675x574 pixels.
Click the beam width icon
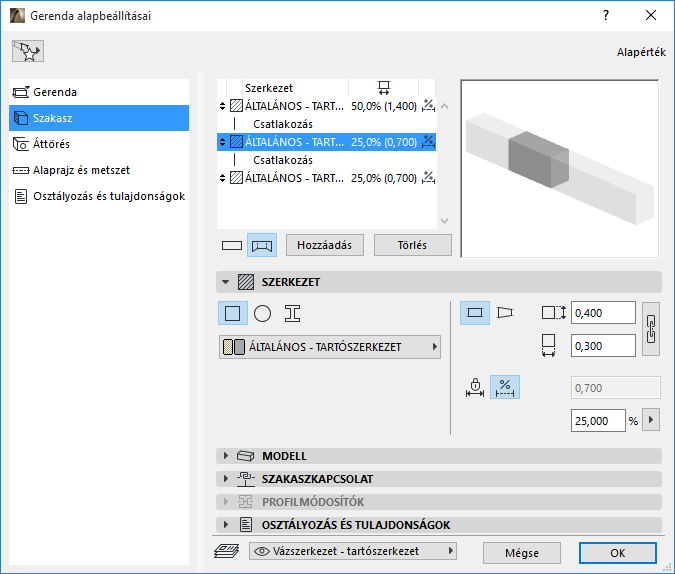[548, 345]
